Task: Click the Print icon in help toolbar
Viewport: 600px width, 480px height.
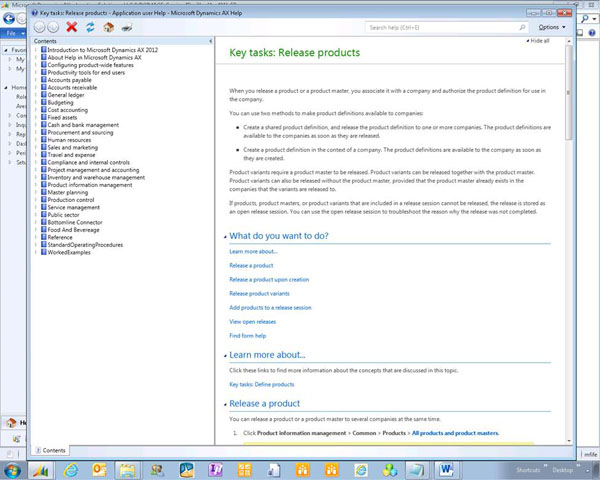Action: [127, 27]
